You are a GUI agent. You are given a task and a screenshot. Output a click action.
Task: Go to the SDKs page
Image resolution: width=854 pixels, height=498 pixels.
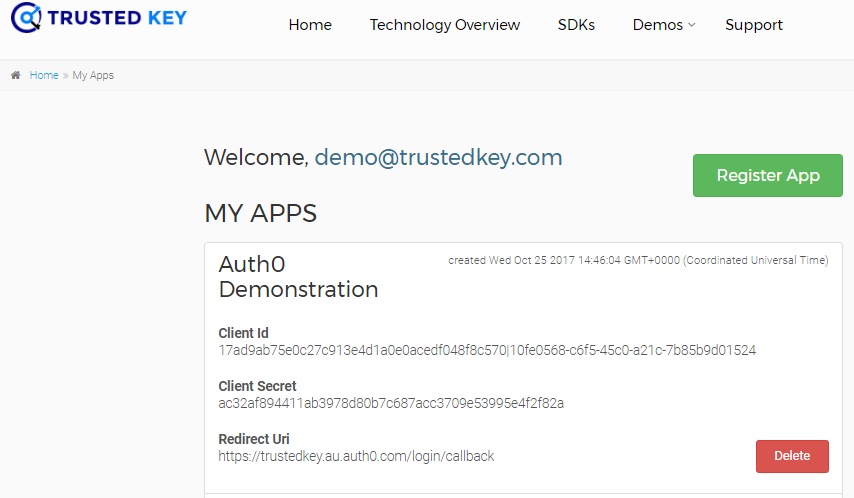(576, 25)
